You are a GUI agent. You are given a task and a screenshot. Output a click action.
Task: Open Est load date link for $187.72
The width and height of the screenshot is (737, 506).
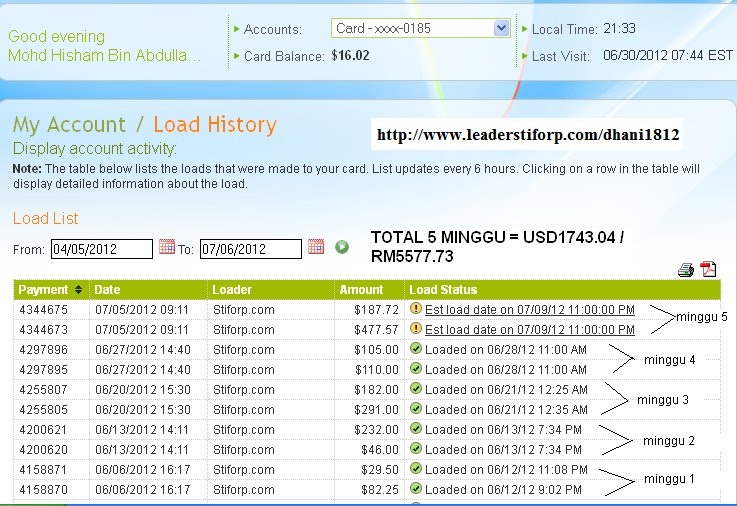[x=530, y=310]
